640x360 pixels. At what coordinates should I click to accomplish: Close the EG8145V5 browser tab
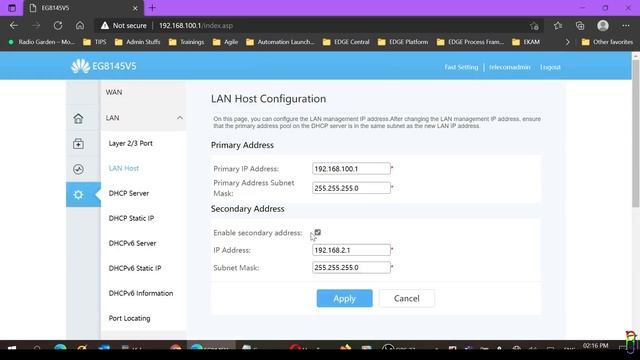point(135,8)
